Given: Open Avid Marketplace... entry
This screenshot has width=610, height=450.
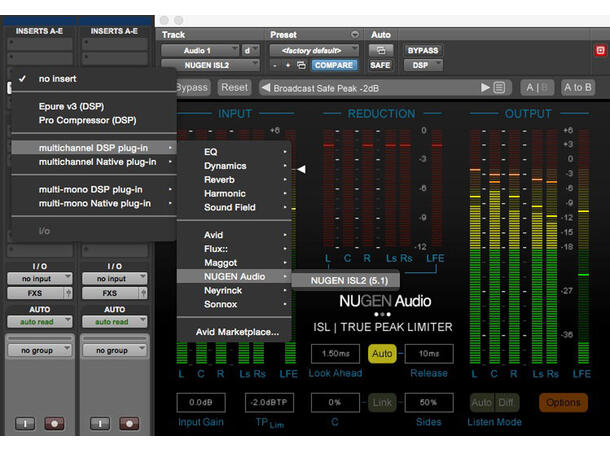Looking at the screenshot, I should 234,332.
